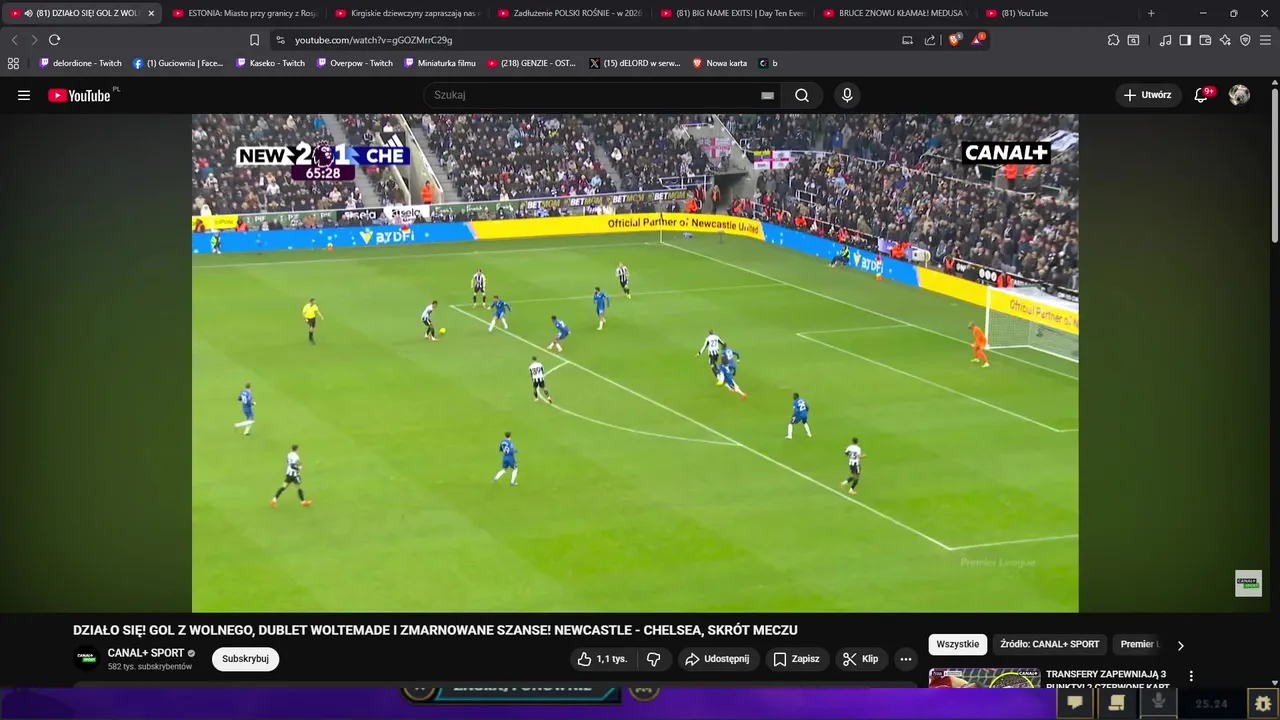Image resolution: width=1280 pixels, height=720 pixels.
Task: Click the video player frame
Action: click(635, 363)
